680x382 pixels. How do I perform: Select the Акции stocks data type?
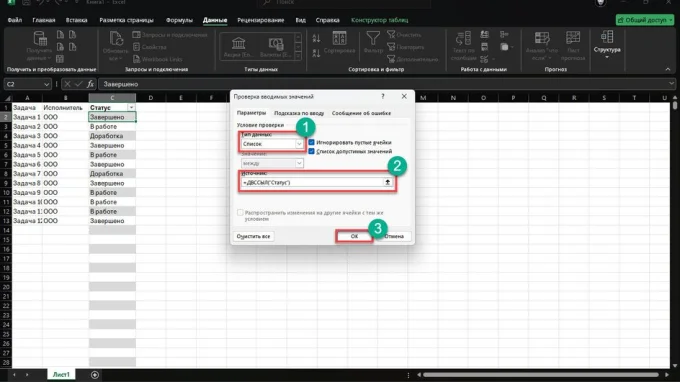click(239, 46)
